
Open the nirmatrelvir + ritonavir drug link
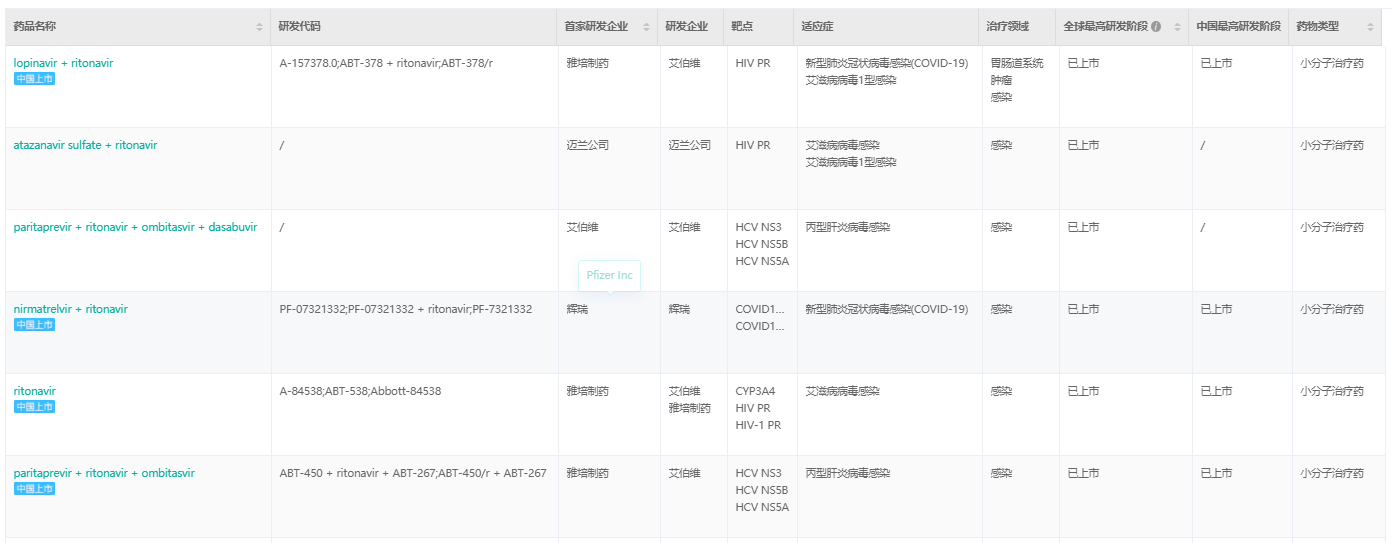point(70,309)
